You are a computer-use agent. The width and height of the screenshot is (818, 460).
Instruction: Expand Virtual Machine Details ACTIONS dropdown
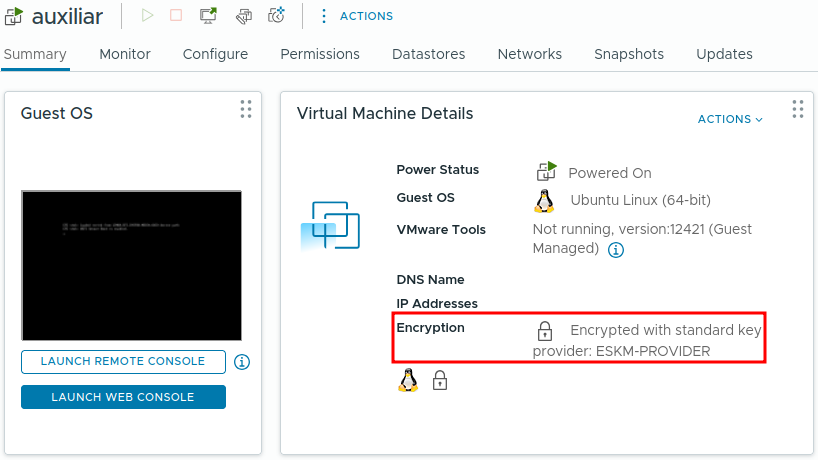pyautogui.click(x=730, y=119)
